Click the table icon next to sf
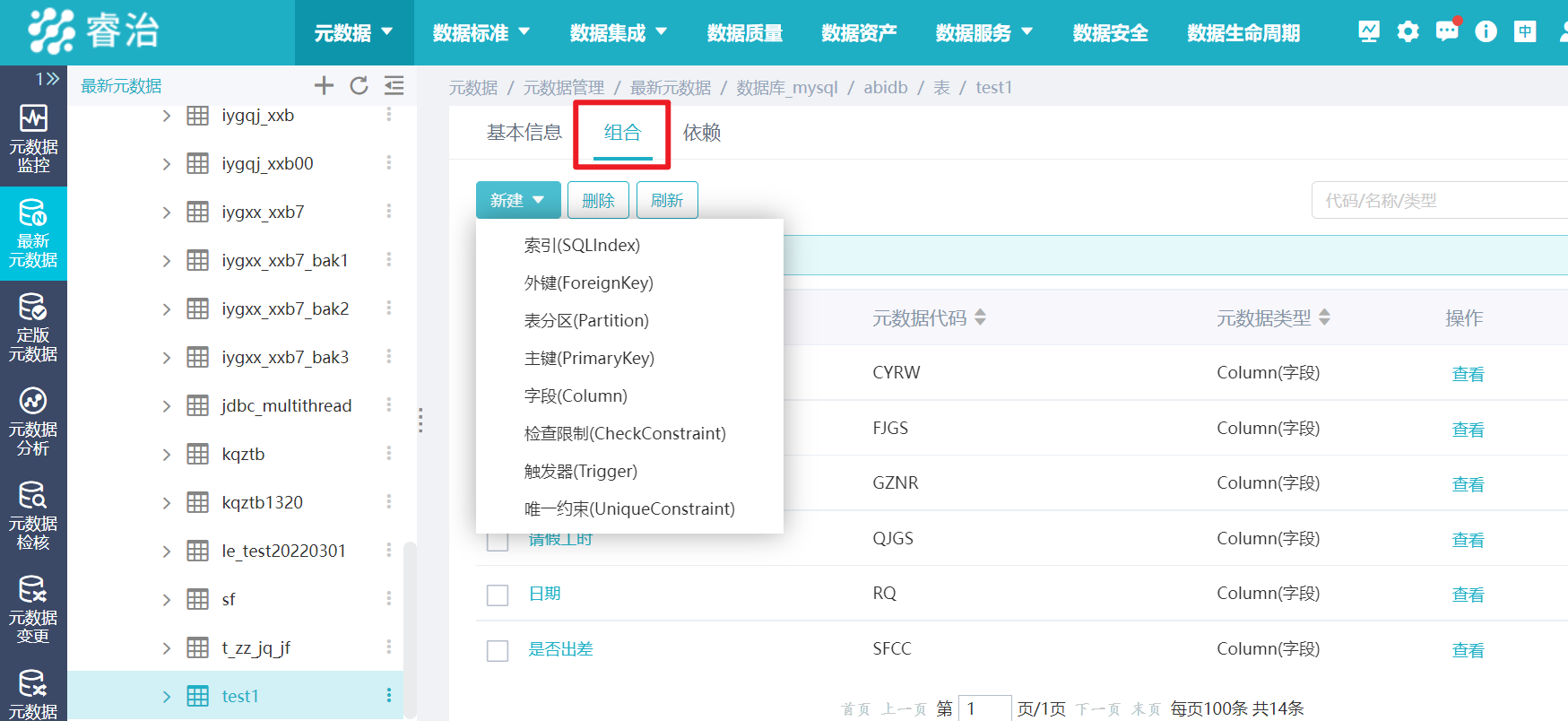This screenshot has width=1568, height=721. (x=198, y=599)
